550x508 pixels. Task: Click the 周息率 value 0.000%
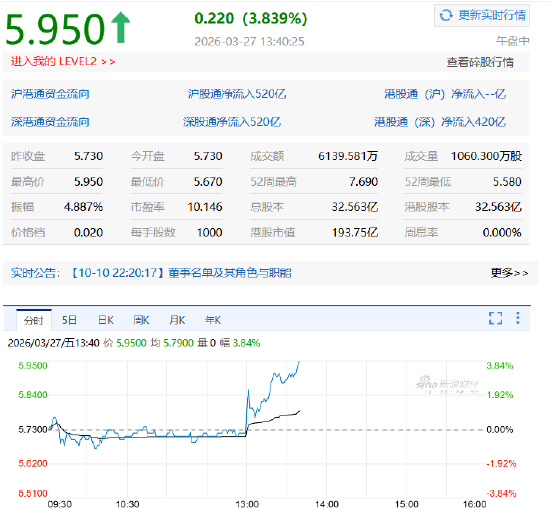pos(502,232)
